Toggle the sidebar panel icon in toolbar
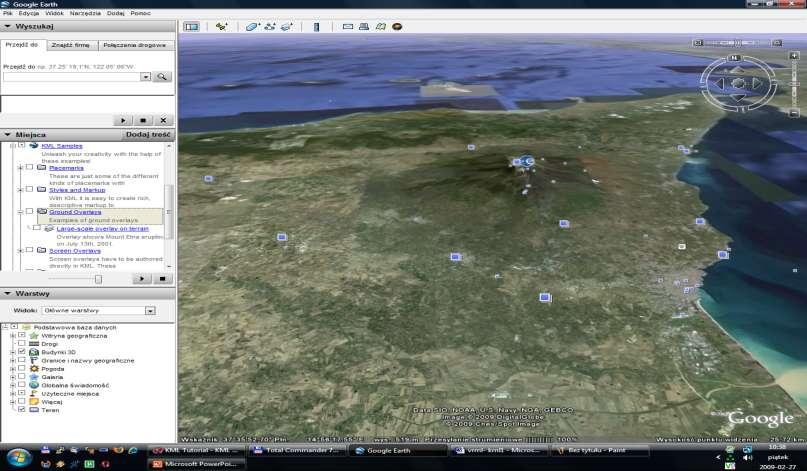 click(191, 26)
